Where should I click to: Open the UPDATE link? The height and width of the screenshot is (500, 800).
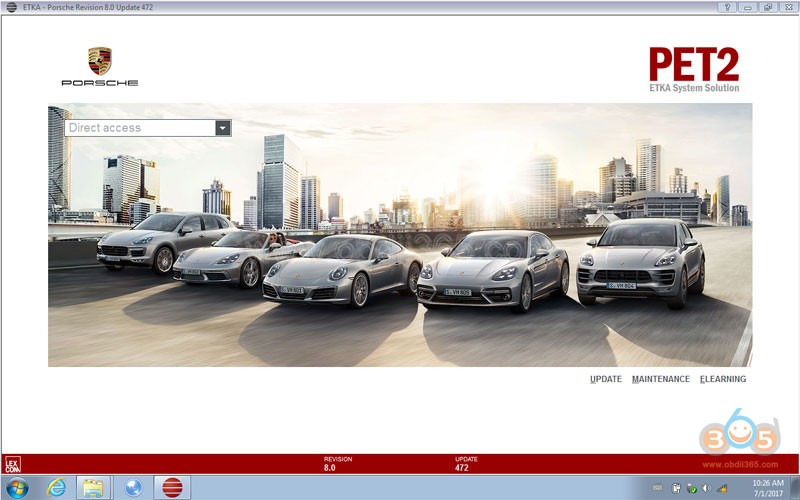click(606, 379)
